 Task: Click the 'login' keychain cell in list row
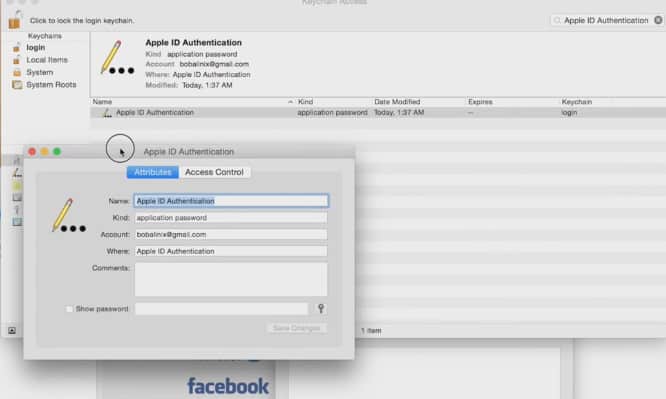coord(569,113)
